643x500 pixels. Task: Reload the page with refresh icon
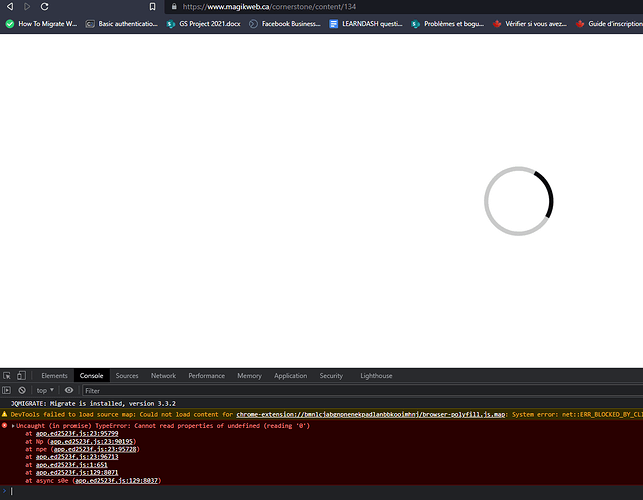coord(45,6)
